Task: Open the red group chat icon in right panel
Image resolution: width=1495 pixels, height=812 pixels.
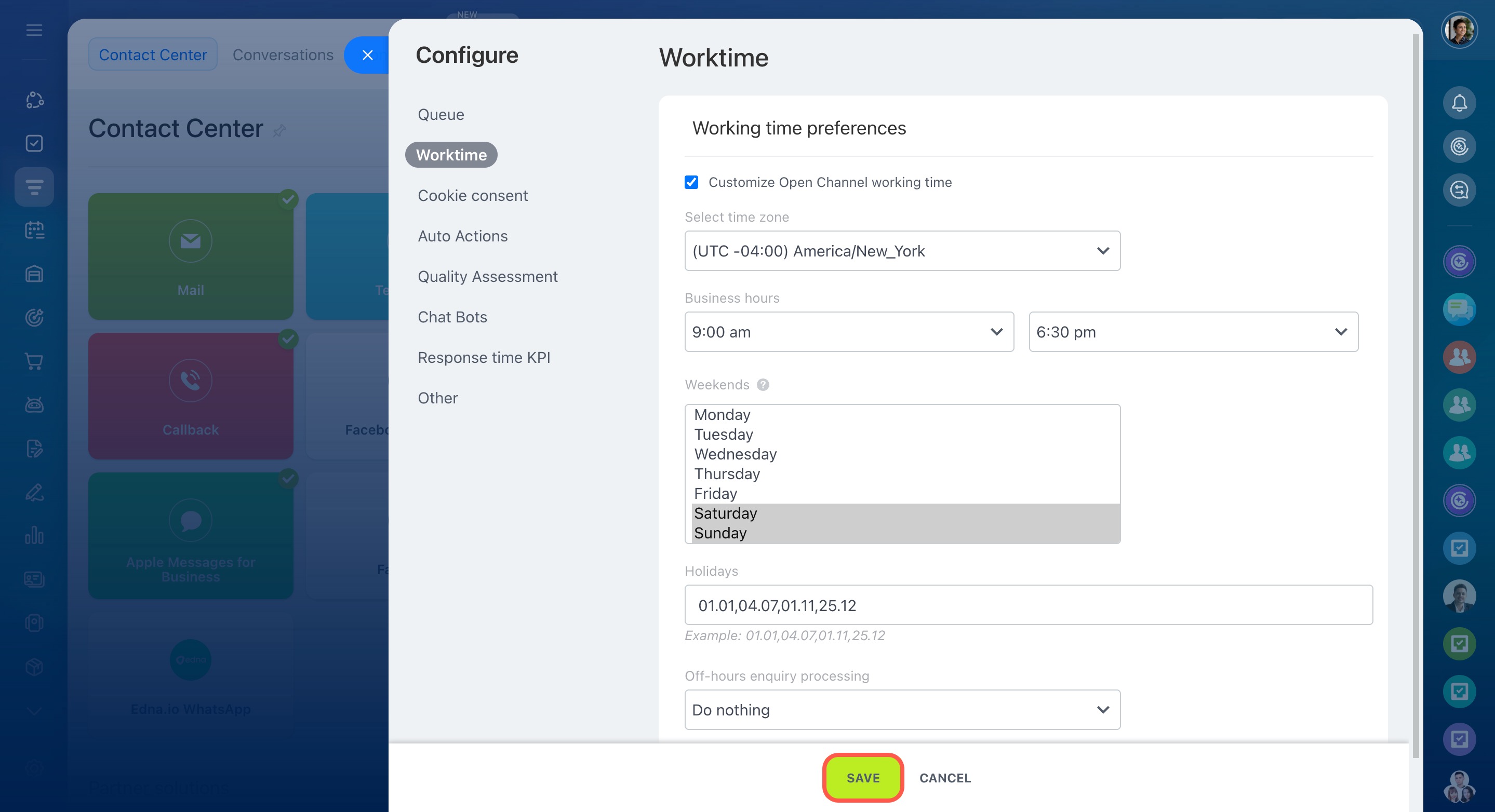Action: (1459, 357)
